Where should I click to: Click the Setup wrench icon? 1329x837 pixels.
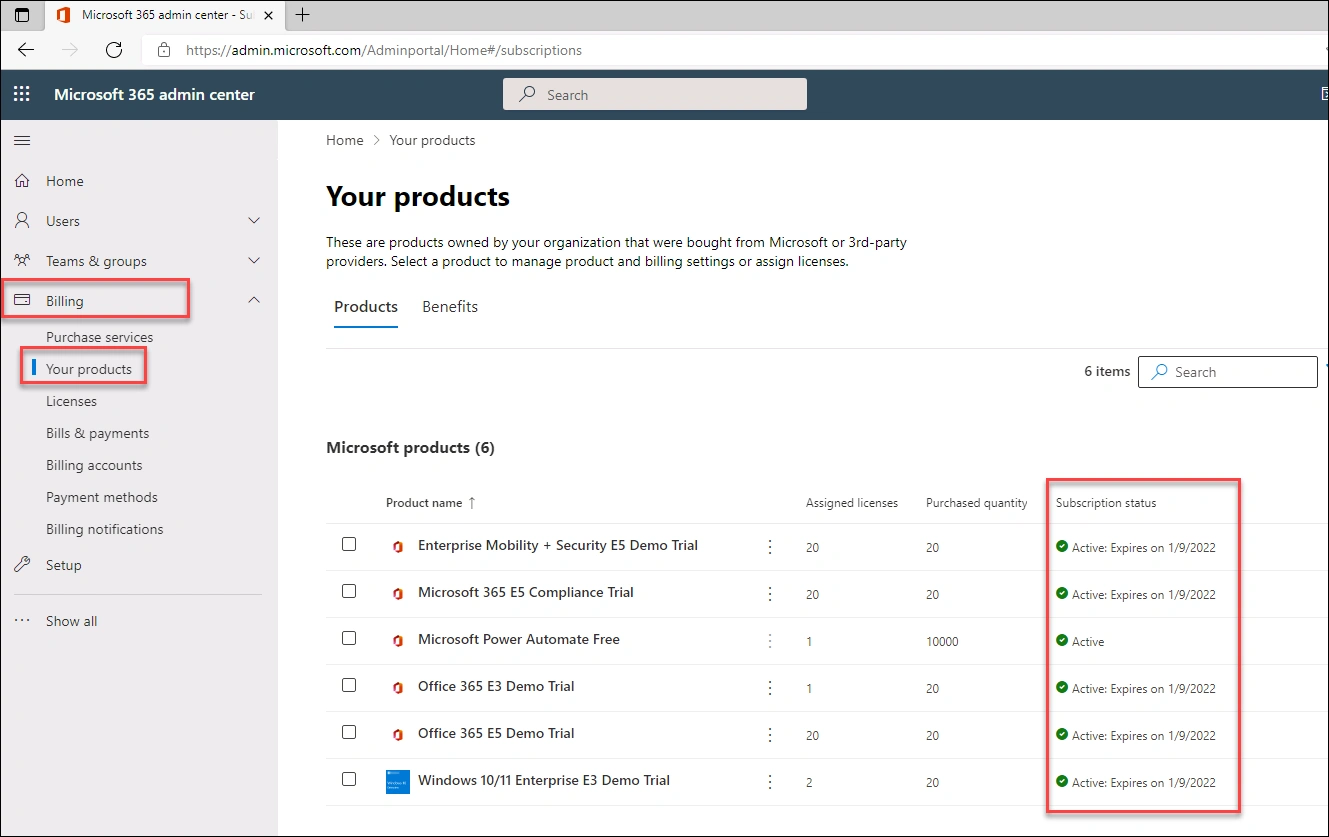22,565
